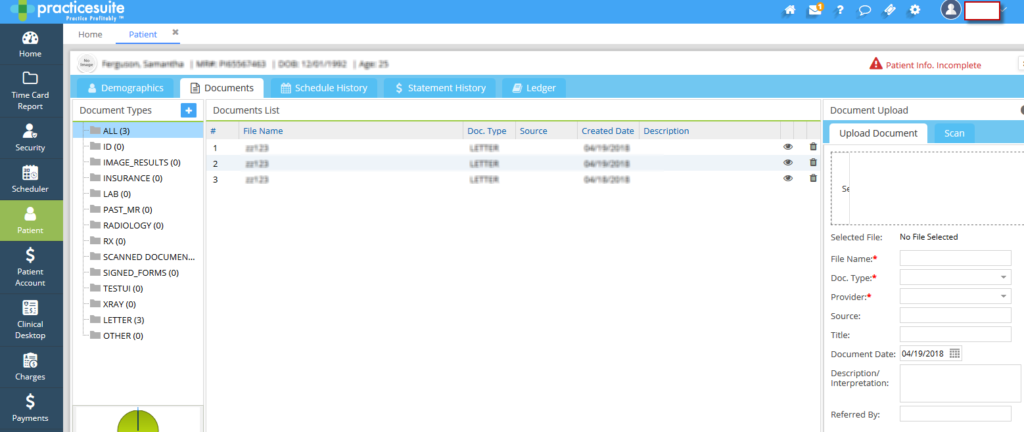Click the Patient Info Incomplete warning icon
The height and width of the screenshot is (432, 1024).
[876, 64]
